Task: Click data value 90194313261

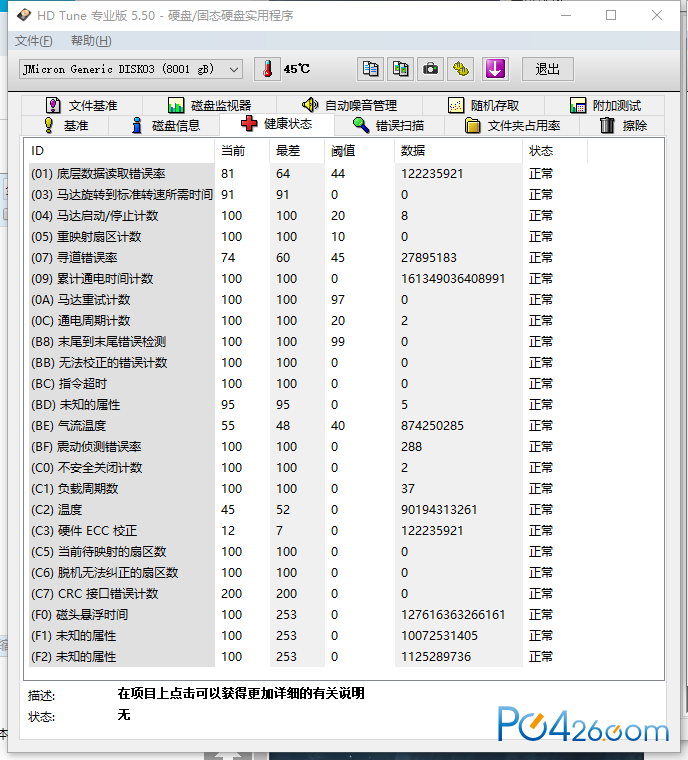Action: click(439, 509)
